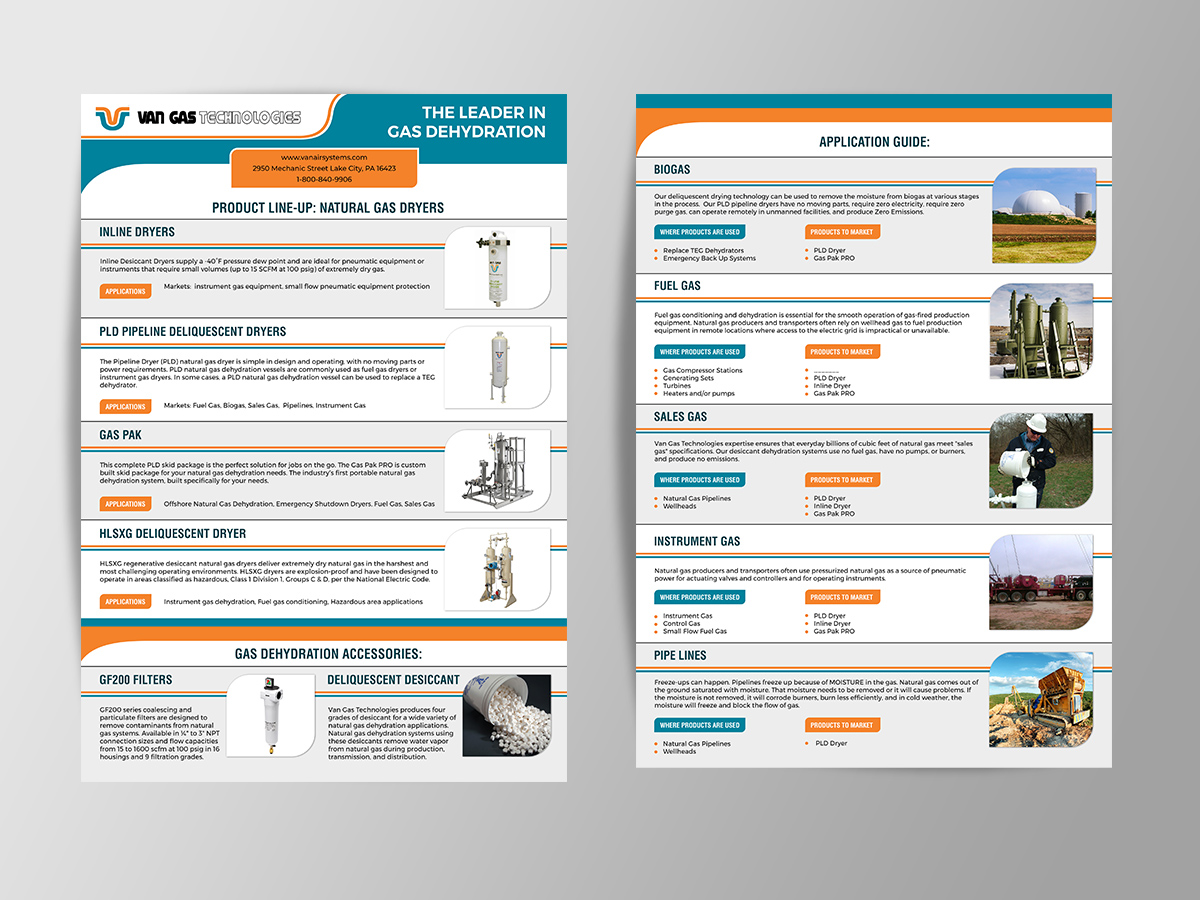Select the 'Generating Sets' bullet

pyautogui.click(x=688, y=379)
